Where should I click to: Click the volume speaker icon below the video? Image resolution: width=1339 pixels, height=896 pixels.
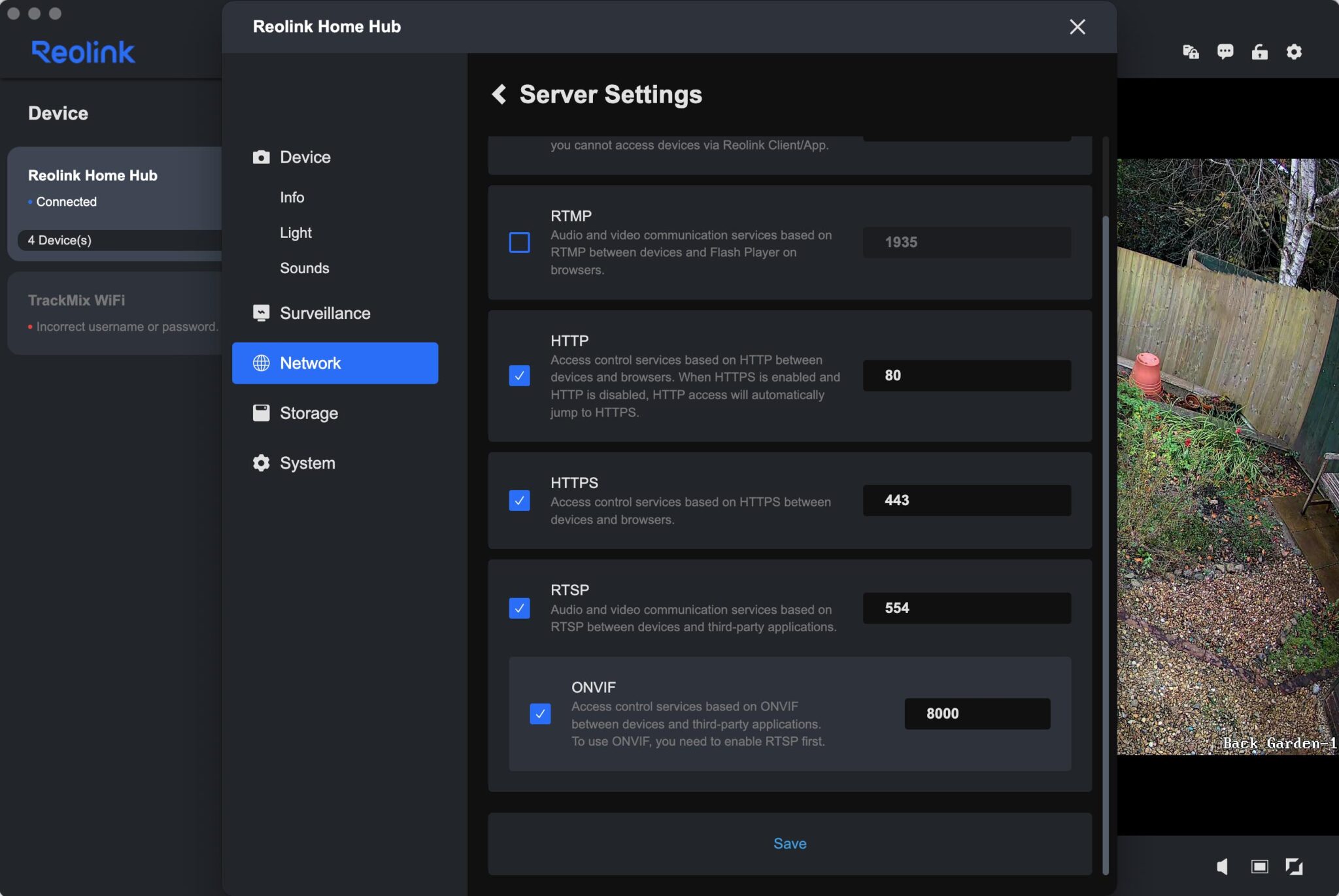tap(1222, 867)
